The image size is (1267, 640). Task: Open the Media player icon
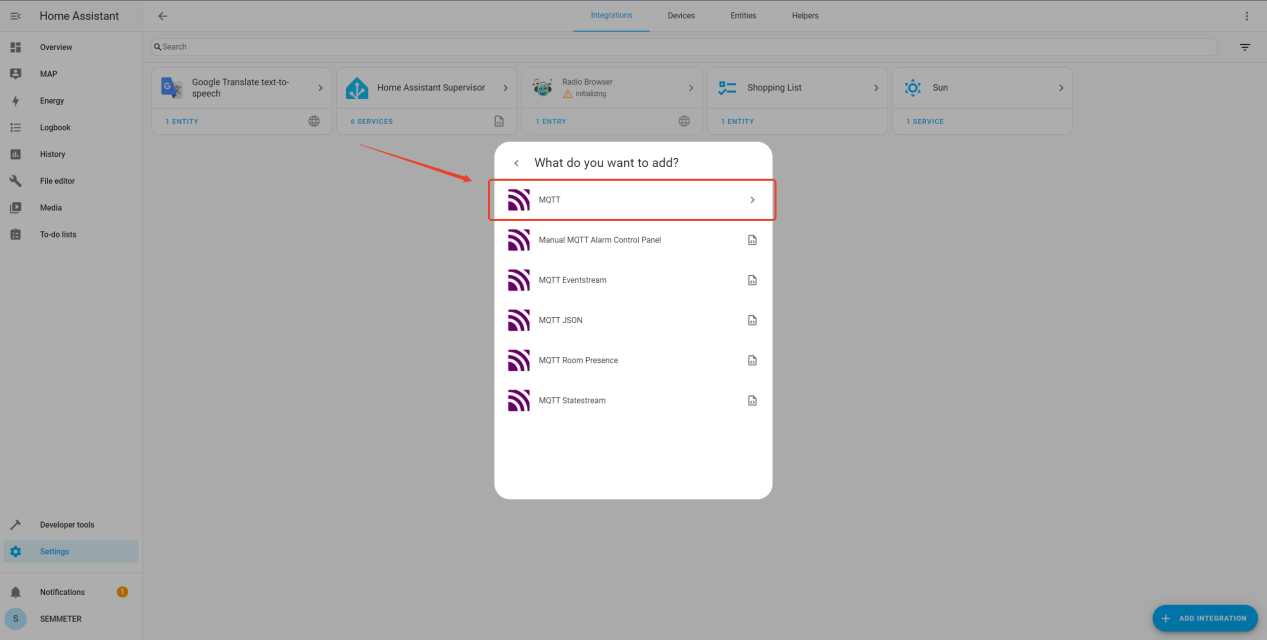point(15,208)
